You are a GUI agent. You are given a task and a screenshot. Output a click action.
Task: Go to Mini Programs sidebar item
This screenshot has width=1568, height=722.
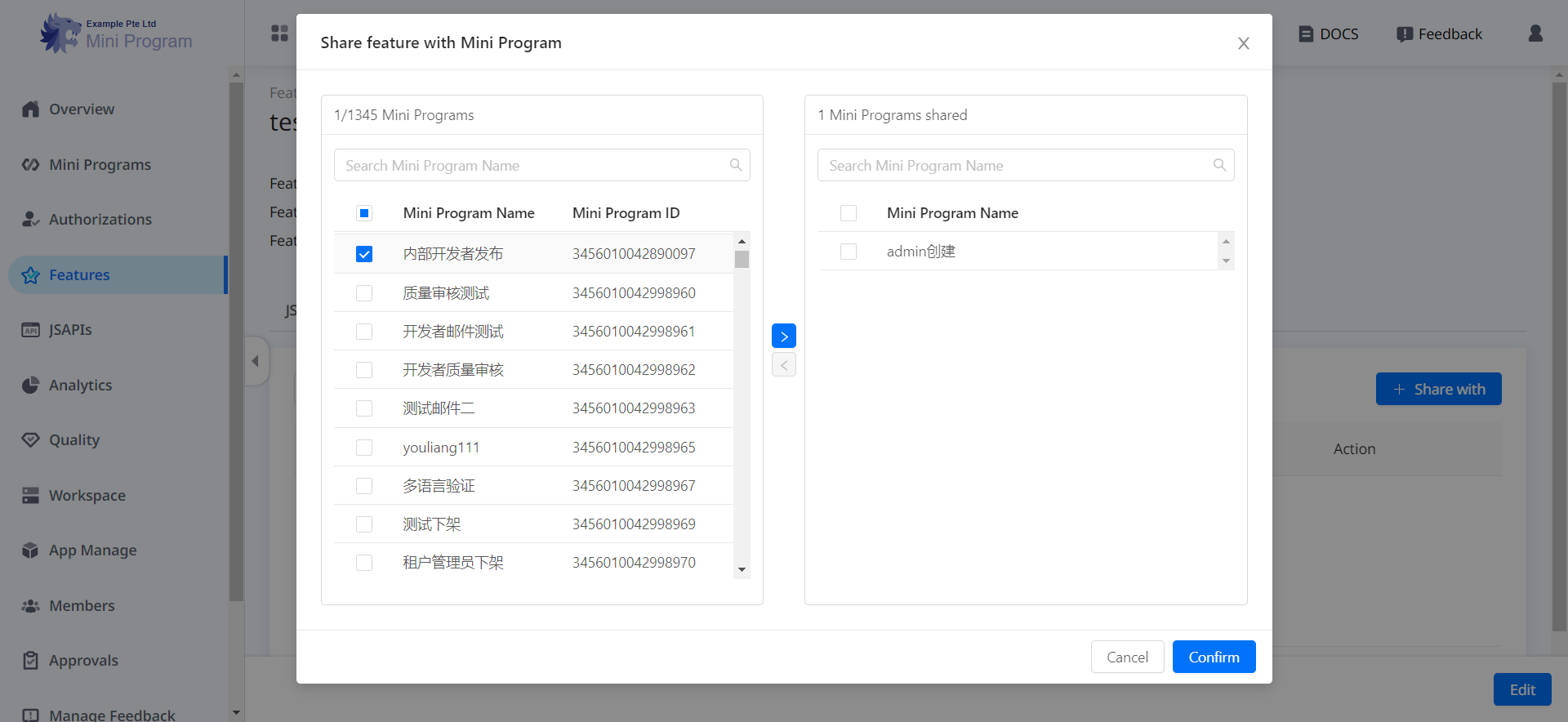100,165
